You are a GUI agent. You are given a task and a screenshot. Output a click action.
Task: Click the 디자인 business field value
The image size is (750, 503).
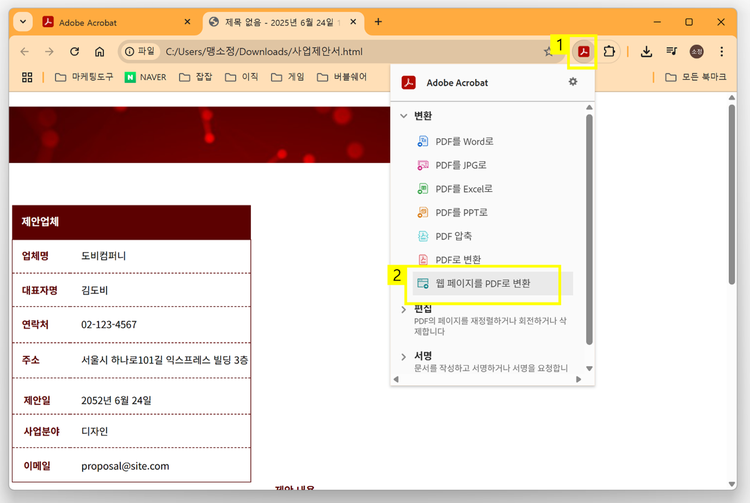point(94,431)
